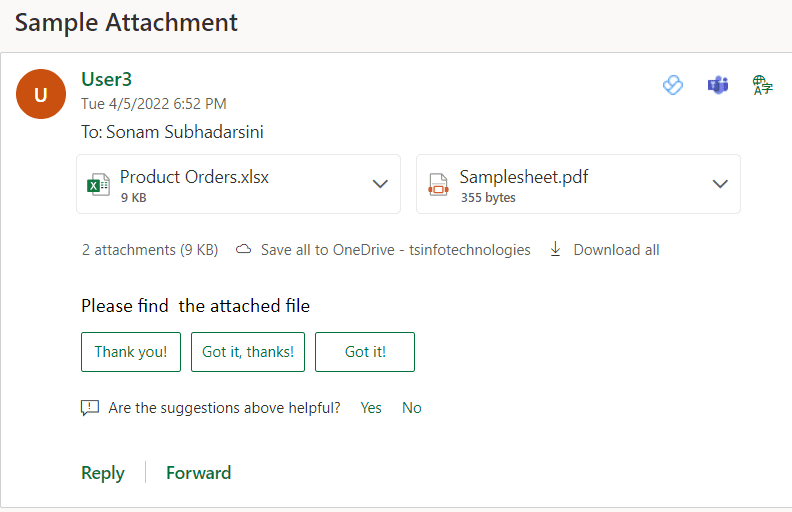792x512 pixels.
Task: Click the PDF icon on Samplesheet.pdf
Action: 438,184
